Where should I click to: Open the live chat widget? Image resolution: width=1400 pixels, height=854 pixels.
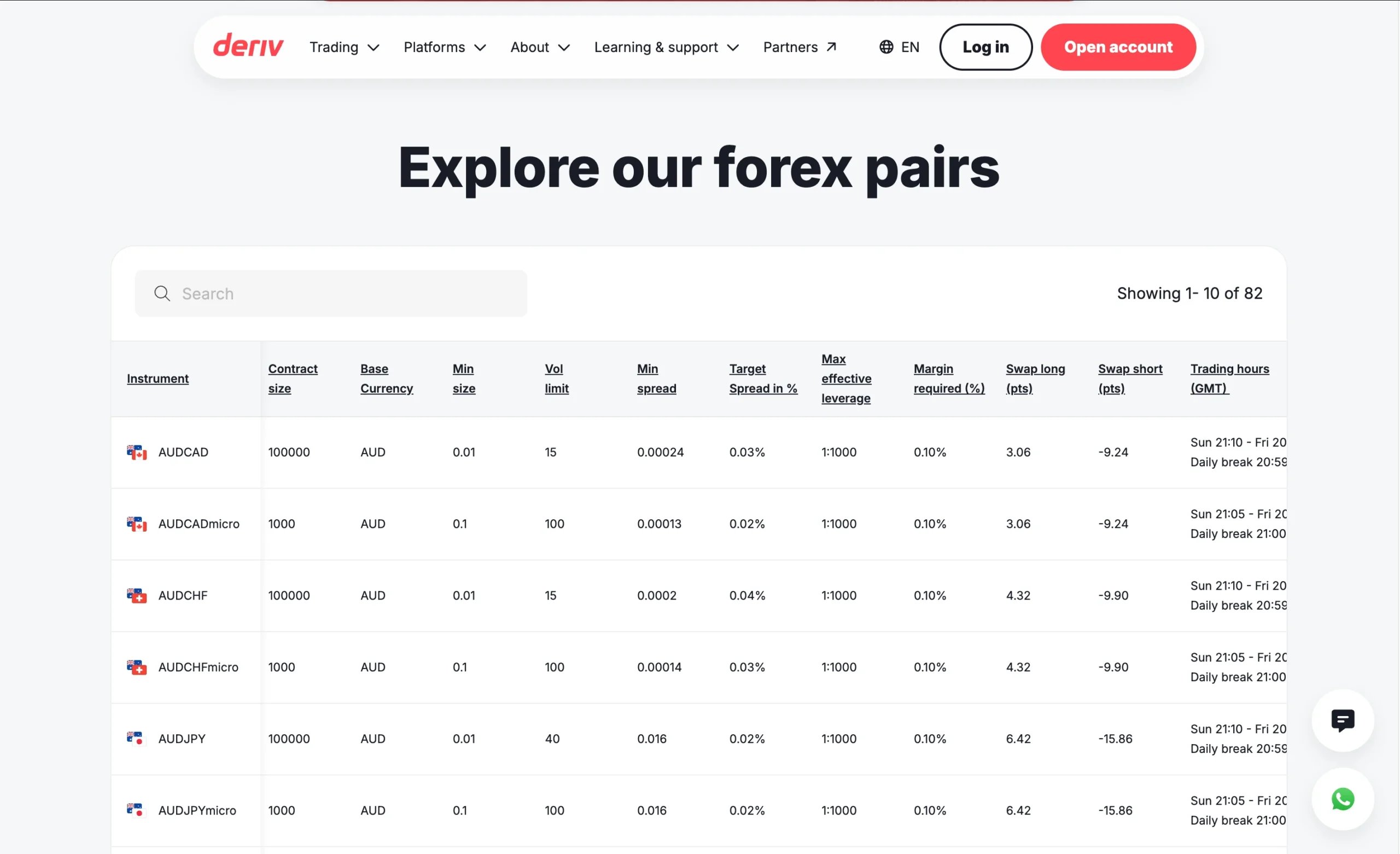pyautogui.click(x=1342, y=721)
